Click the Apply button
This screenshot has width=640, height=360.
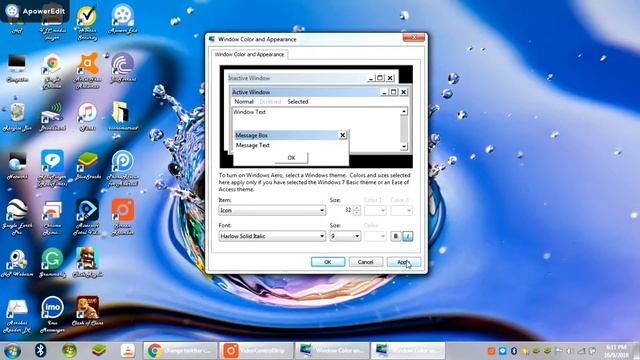click(404, 262)
